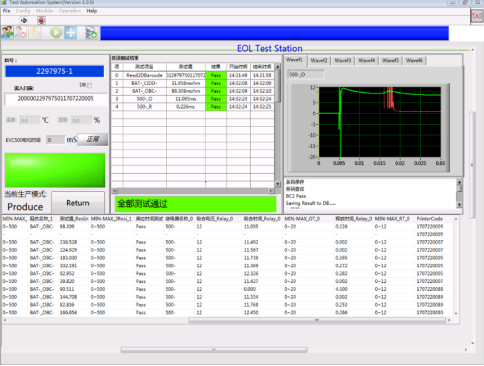Click the green play start test icon
Image resolution: width=484 pixels, height=366 pixels.
pos(56,33)
